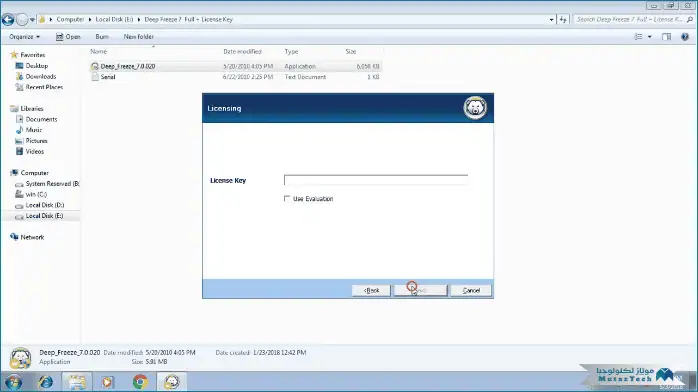
Task: Open the Windows Start menu
Action: click(13, 382)
